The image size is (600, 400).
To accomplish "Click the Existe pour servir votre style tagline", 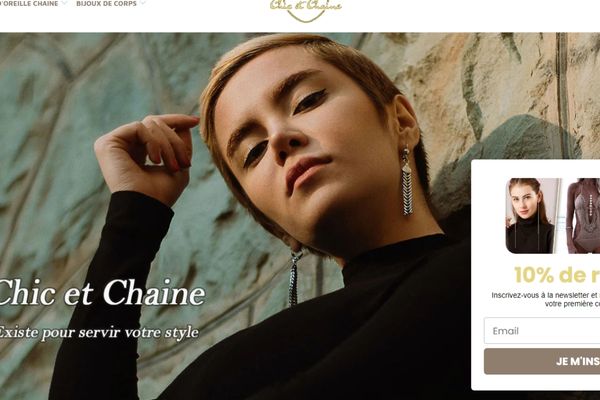I will click(98, 332).
